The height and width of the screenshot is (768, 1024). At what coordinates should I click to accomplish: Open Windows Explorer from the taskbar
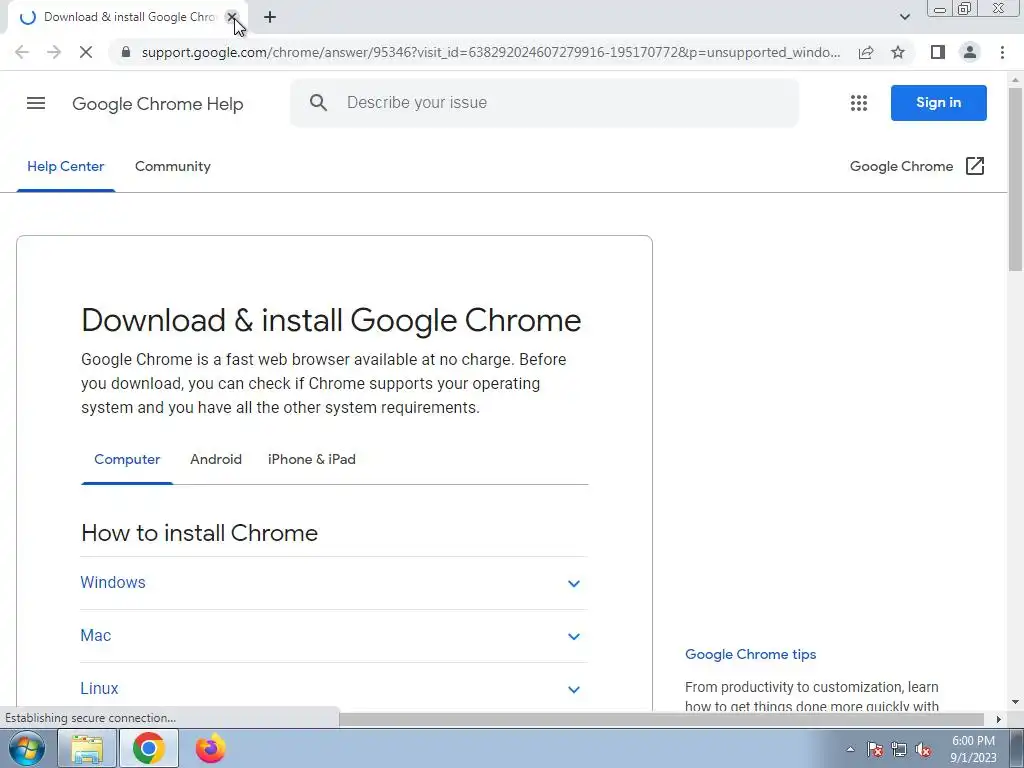tap(87, 748)
